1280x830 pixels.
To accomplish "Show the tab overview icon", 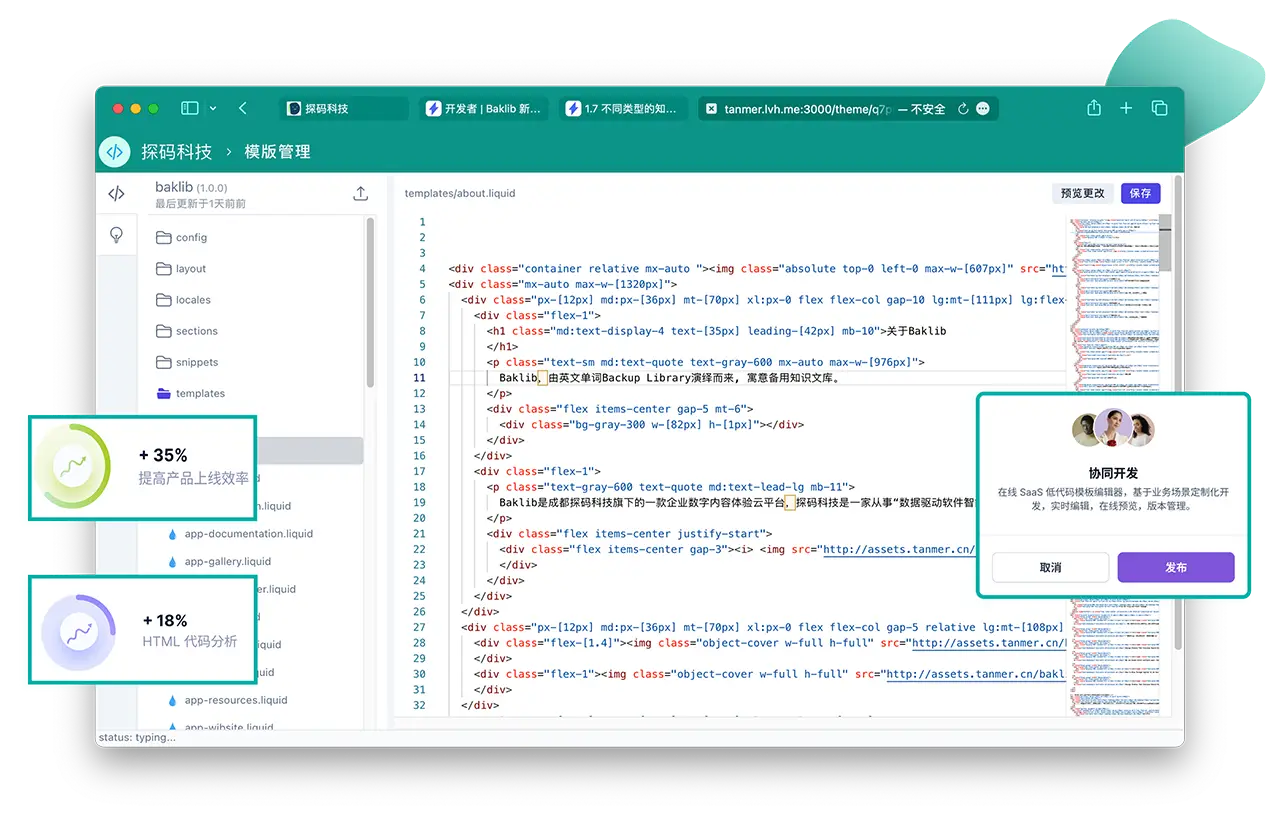I will click(x=1160, y=108).
